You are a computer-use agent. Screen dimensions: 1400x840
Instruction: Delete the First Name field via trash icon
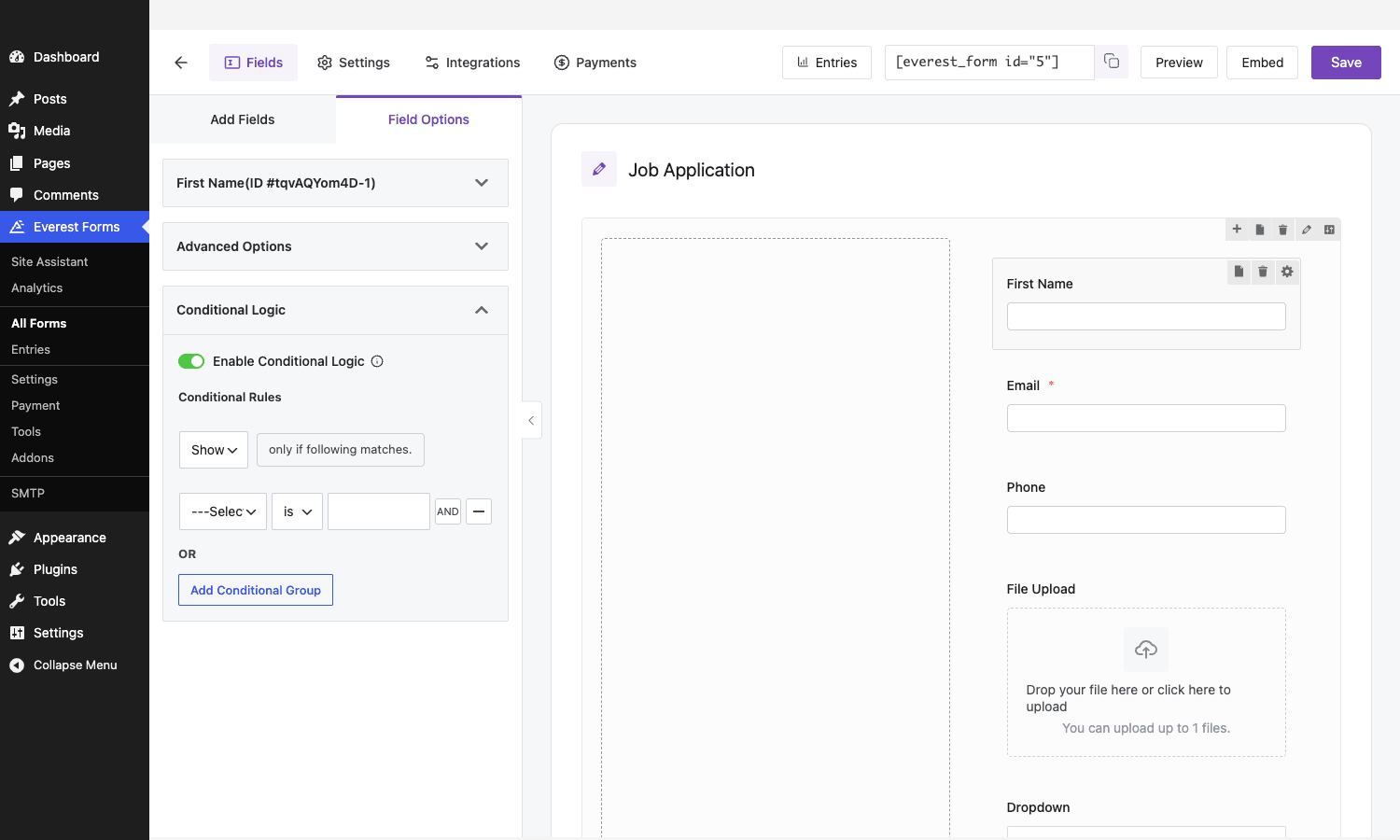click(x=1263, y=272)
